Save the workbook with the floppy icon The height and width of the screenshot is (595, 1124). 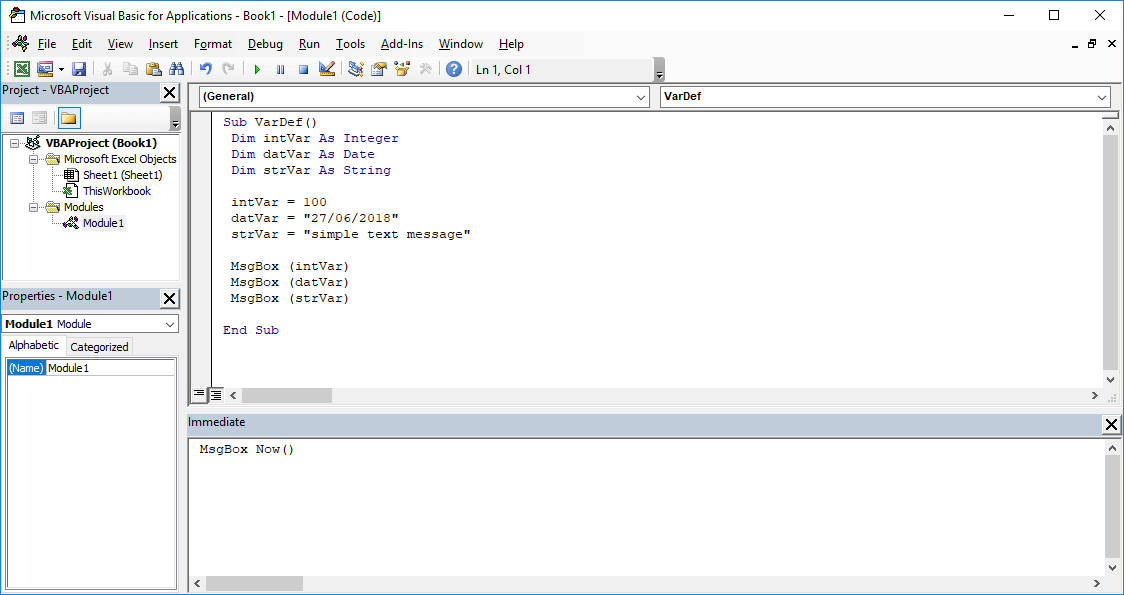[79, 69]
